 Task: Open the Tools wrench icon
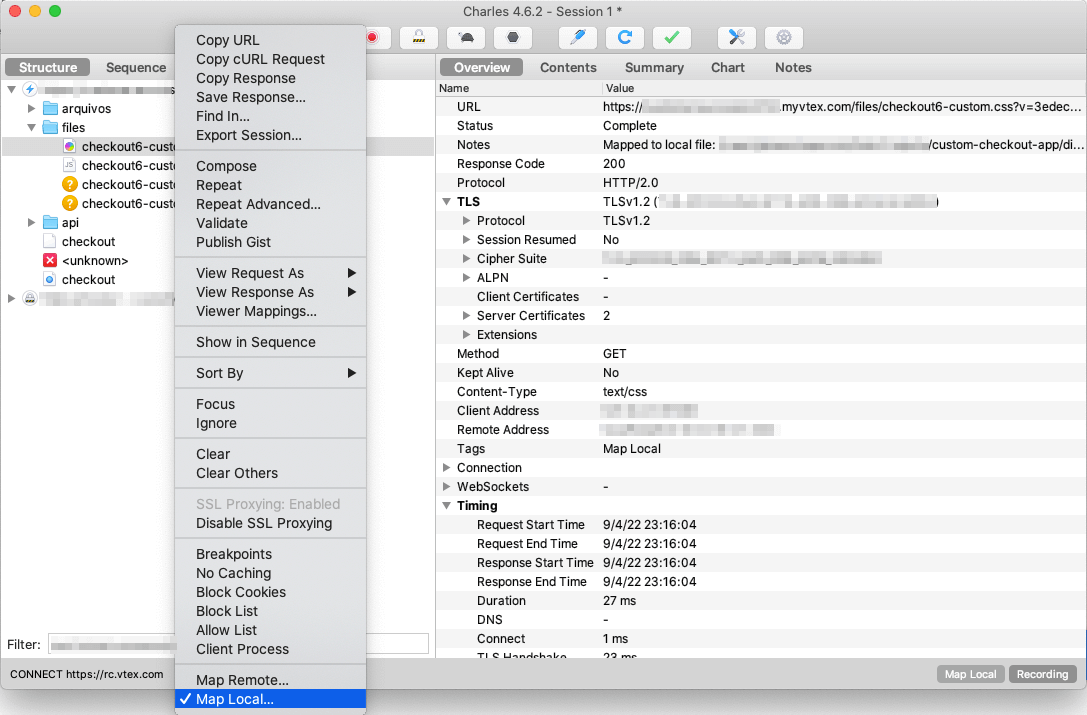736,37
